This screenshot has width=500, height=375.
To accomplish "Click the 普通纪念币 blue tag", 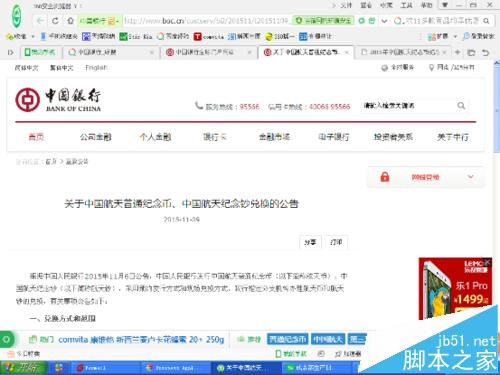I will [x=288, y=339].
